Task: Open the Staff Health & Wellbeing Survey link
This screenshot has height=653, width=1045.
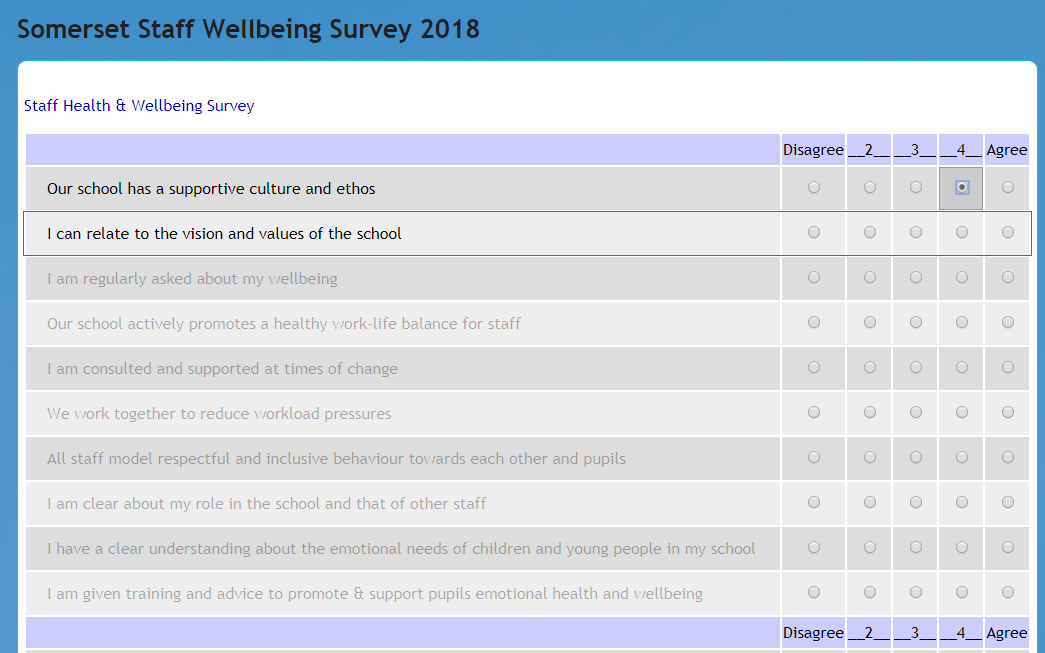Action: pos(139,105)
